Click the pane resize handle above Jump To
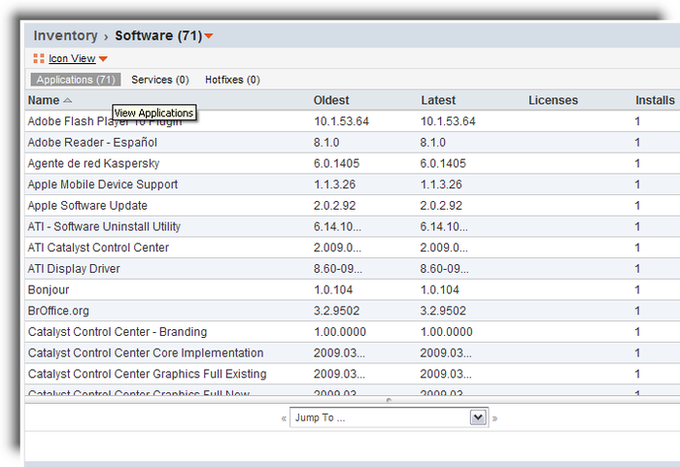The image size is (680, 467). point(389,400)
